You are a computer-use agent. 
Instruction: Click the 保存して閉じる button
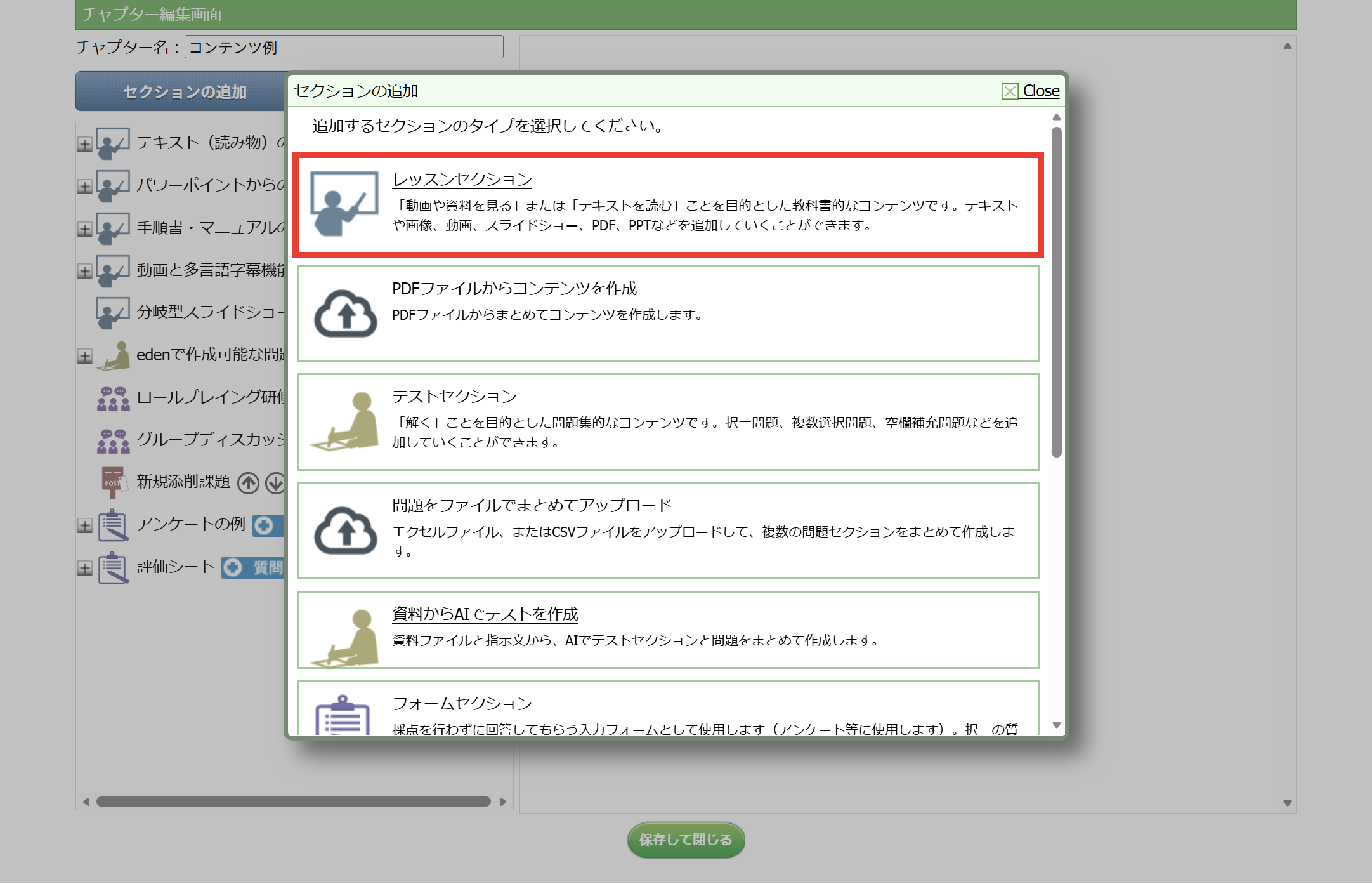686,840
